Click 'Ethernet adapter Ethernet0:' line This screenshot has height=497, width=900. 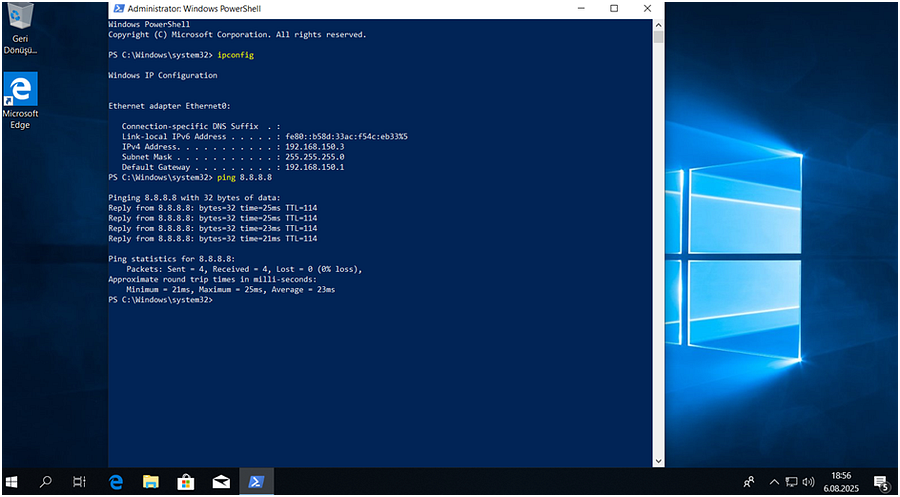[x=169, y=106]
